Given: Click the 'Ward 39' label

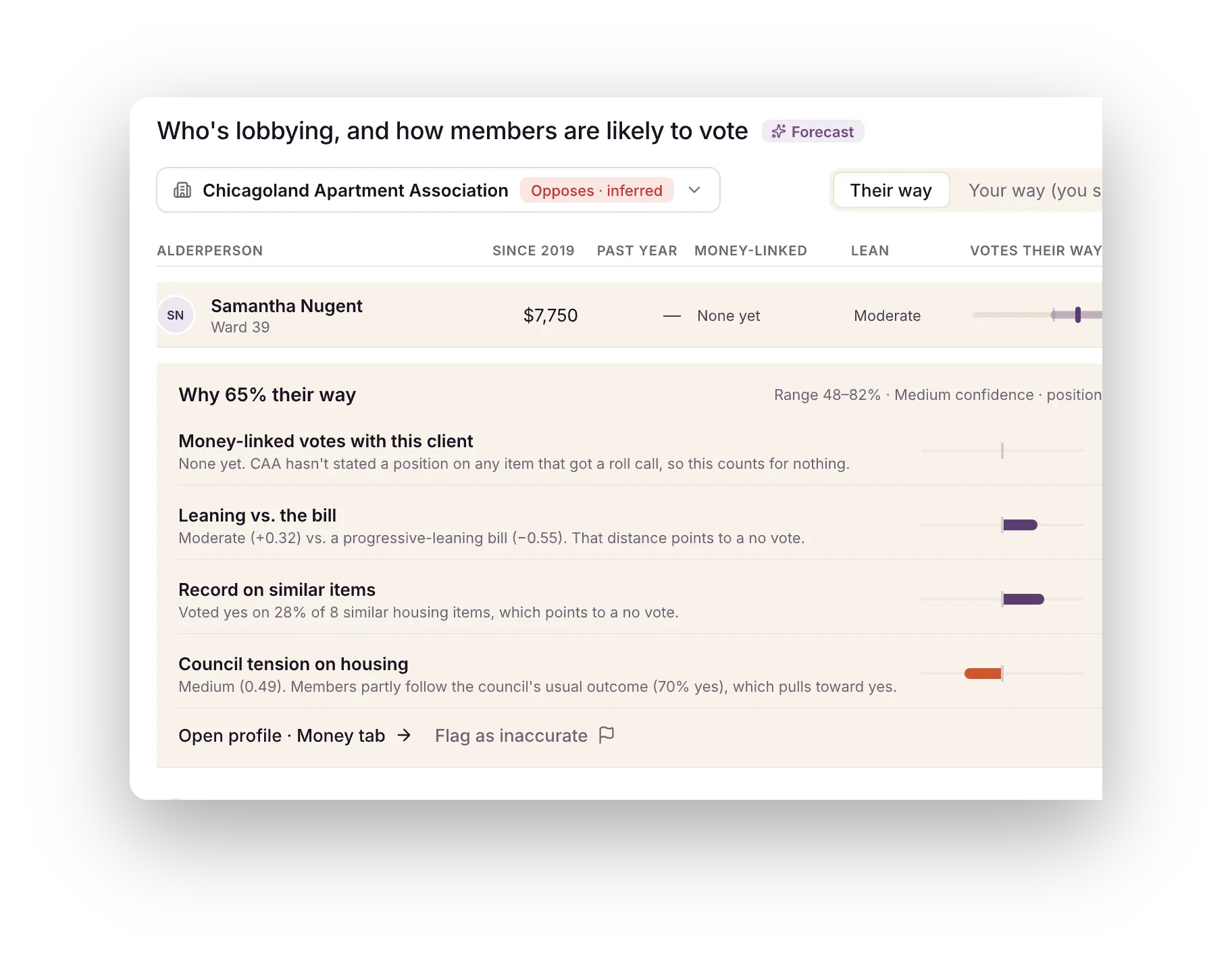Looking at the screenshot, I should 240,327.
